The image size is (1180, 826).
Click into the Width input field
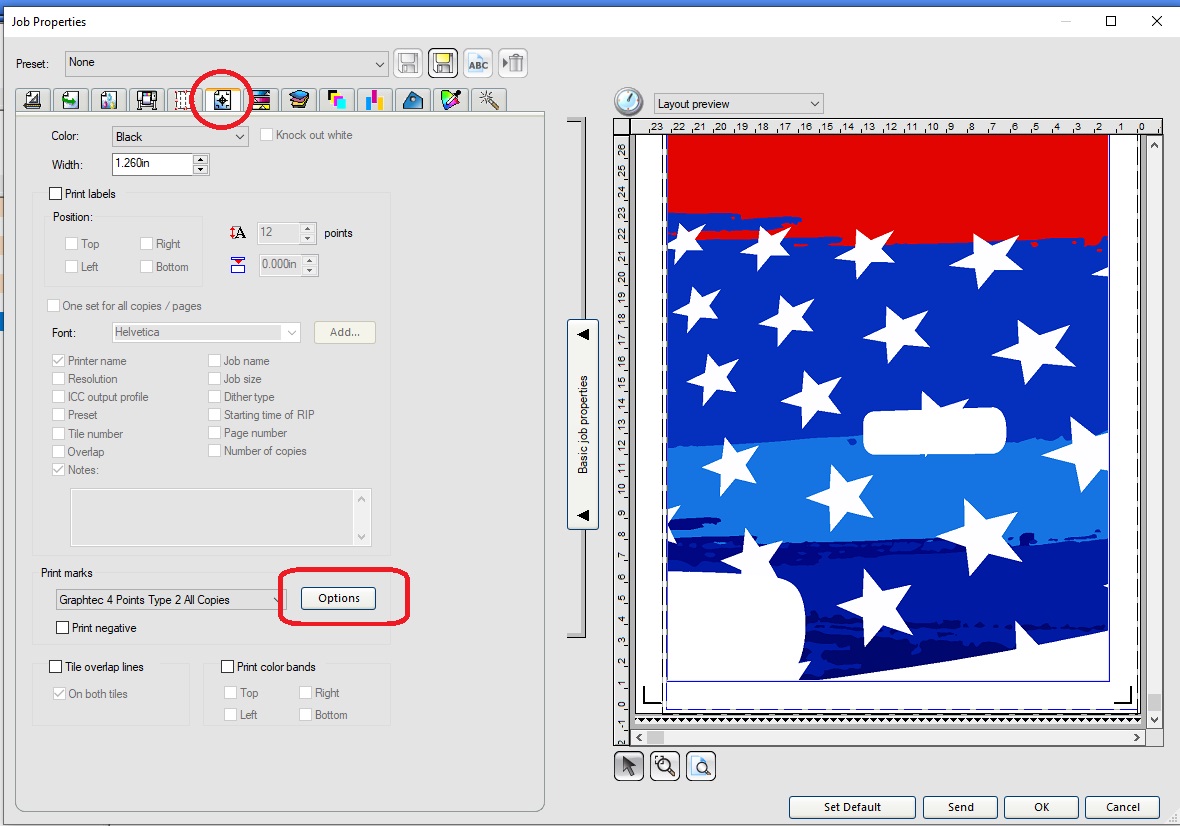[153, 164]
